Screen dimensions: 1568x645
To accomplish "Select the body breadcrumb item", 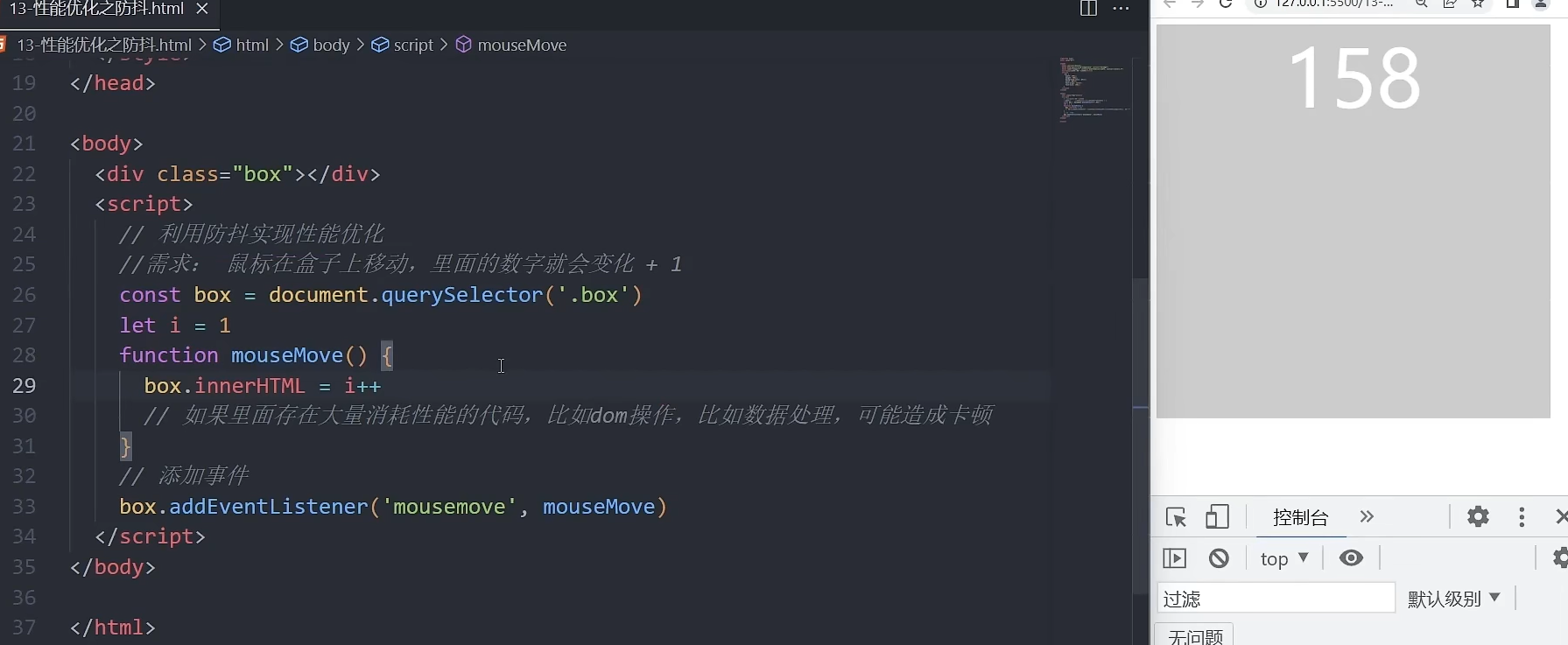I will [x=320, y=45].
